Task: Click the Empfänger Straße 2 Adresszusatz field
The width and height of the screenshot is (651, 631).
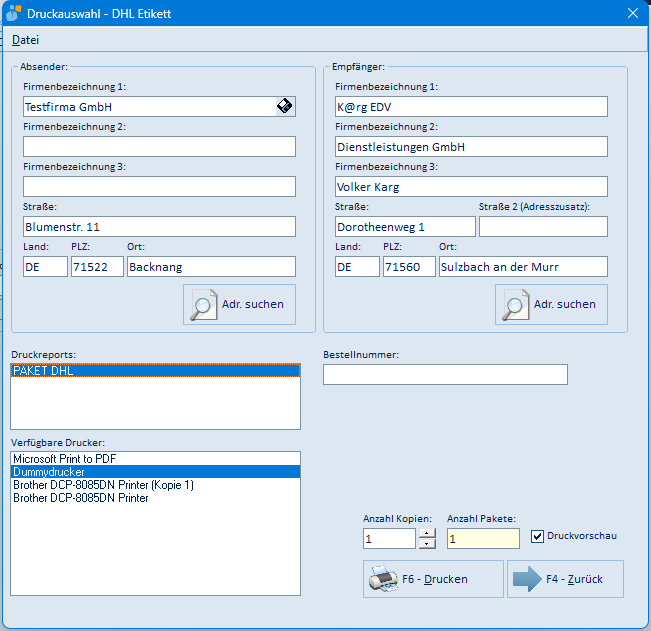Action: (x=543, y=227)
